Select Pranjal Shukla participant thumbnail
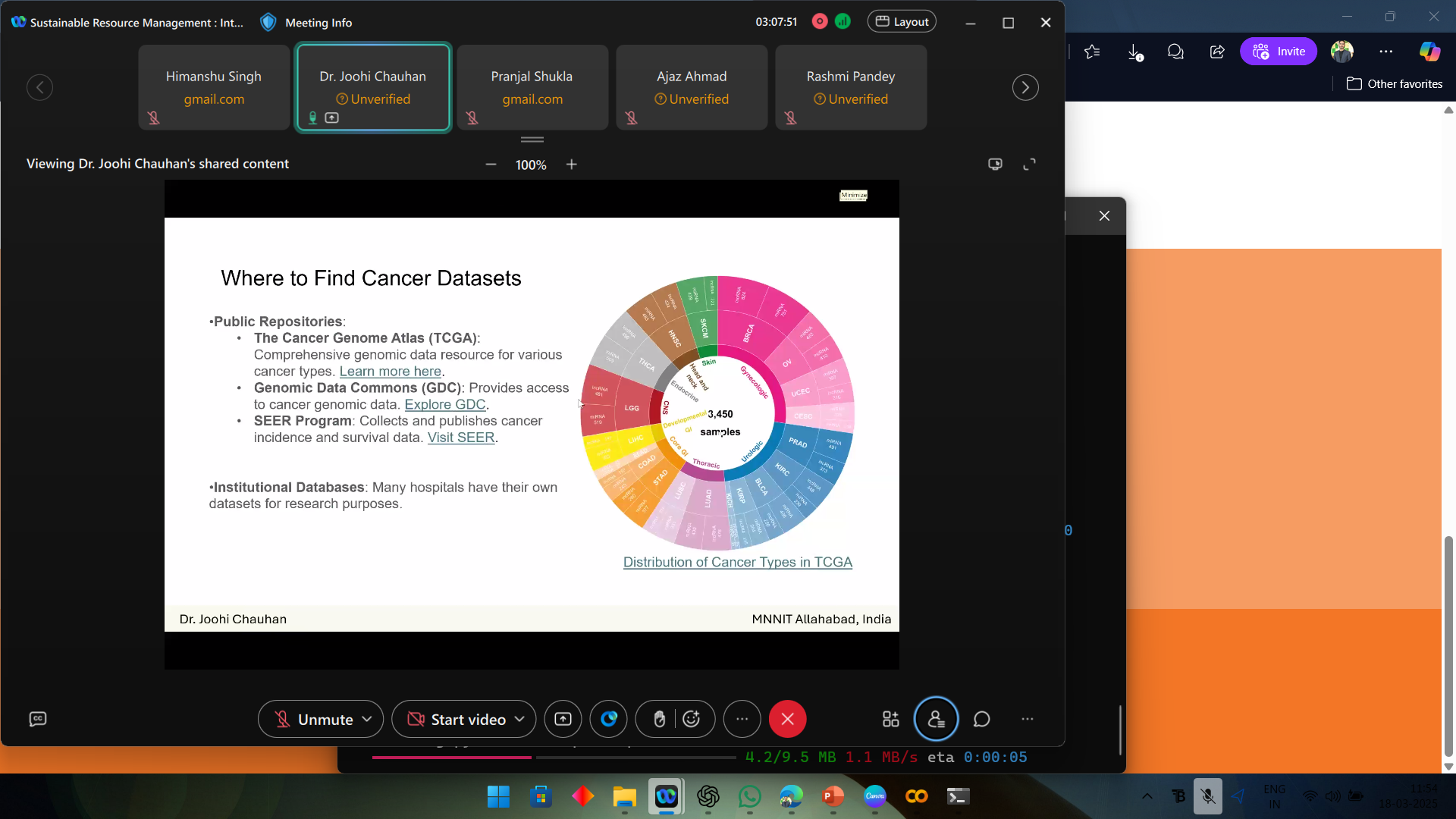The width and height of the screenshot is (1456, 819). tap(532, 87)
